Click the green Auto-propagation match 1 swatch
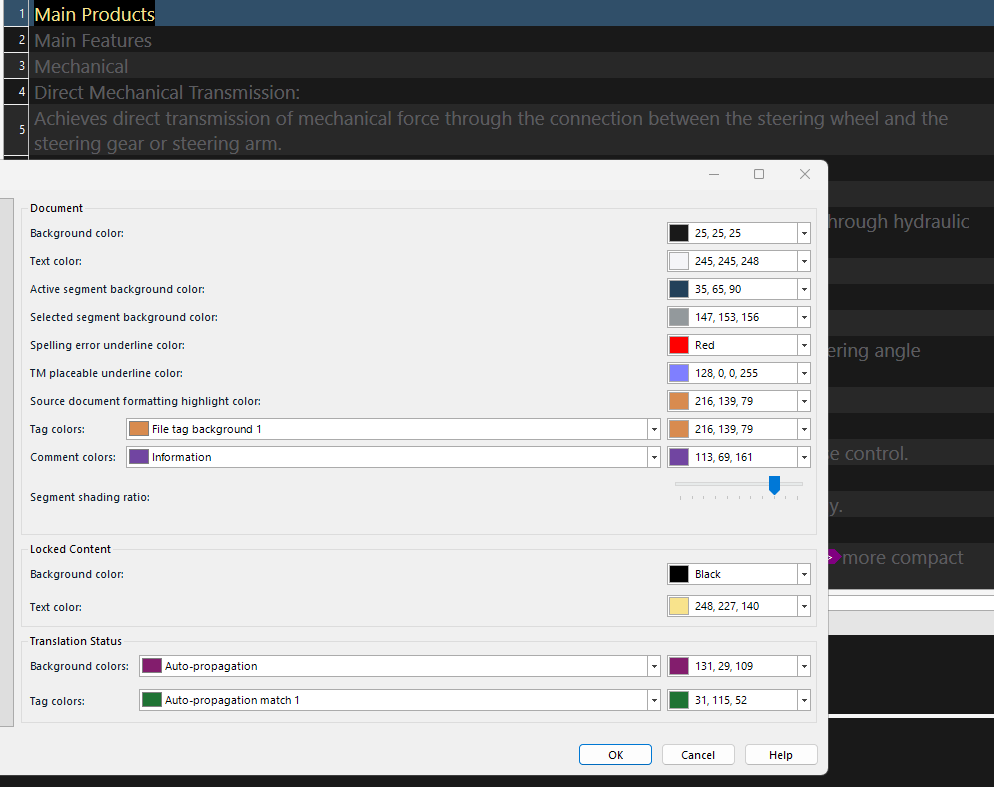The width and height of the screenshot is (994, 787). pyautogui.click(x=152, y=699)
